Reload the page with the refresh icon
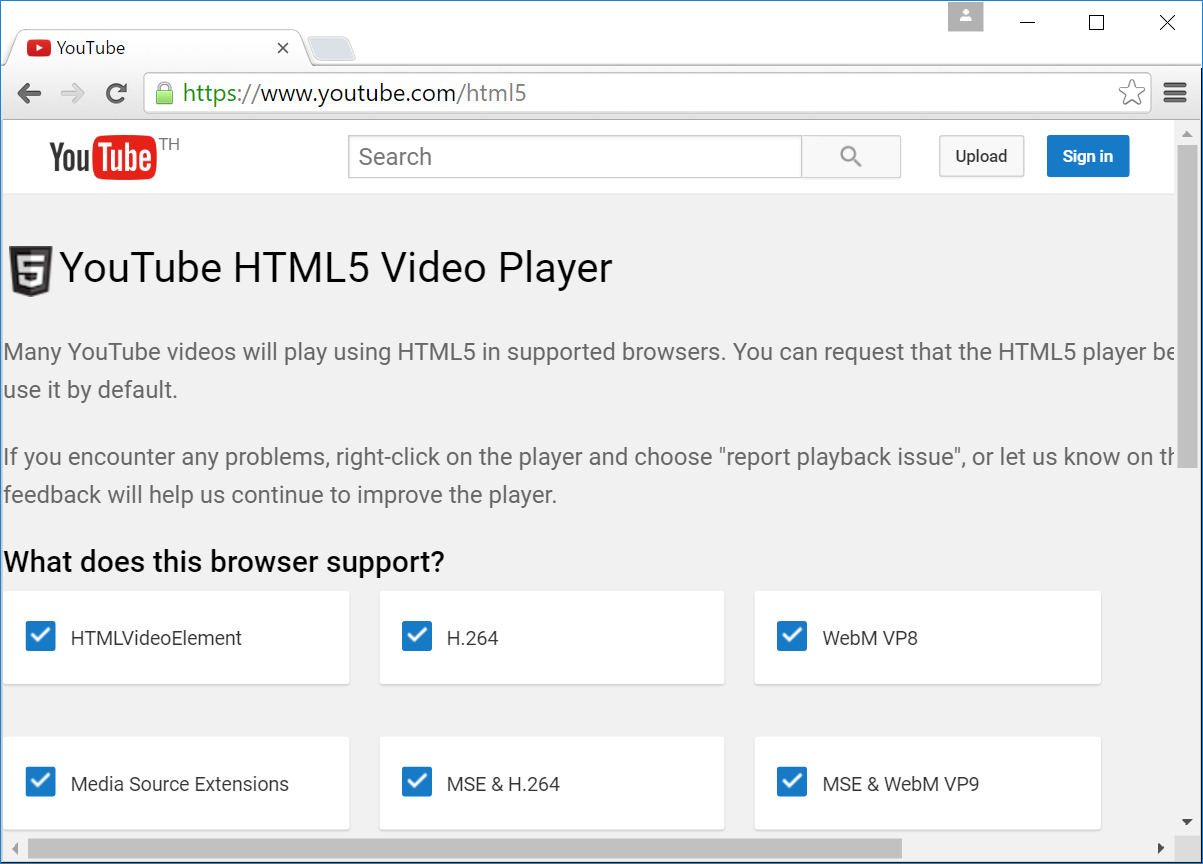 click(116, 94)
